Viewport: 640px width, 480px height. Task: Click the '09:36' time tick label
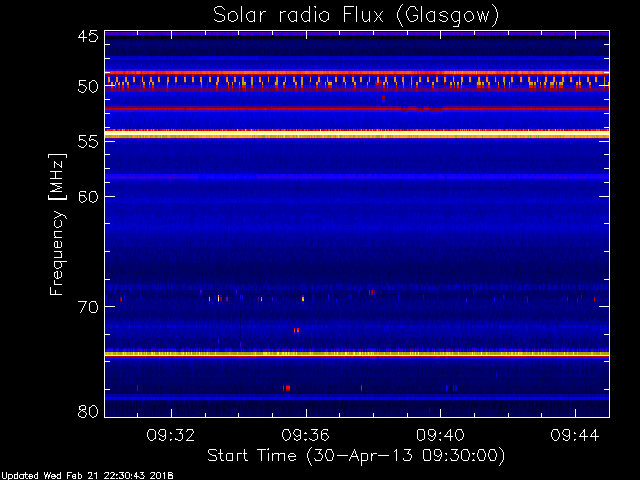(x=306, y=435)
